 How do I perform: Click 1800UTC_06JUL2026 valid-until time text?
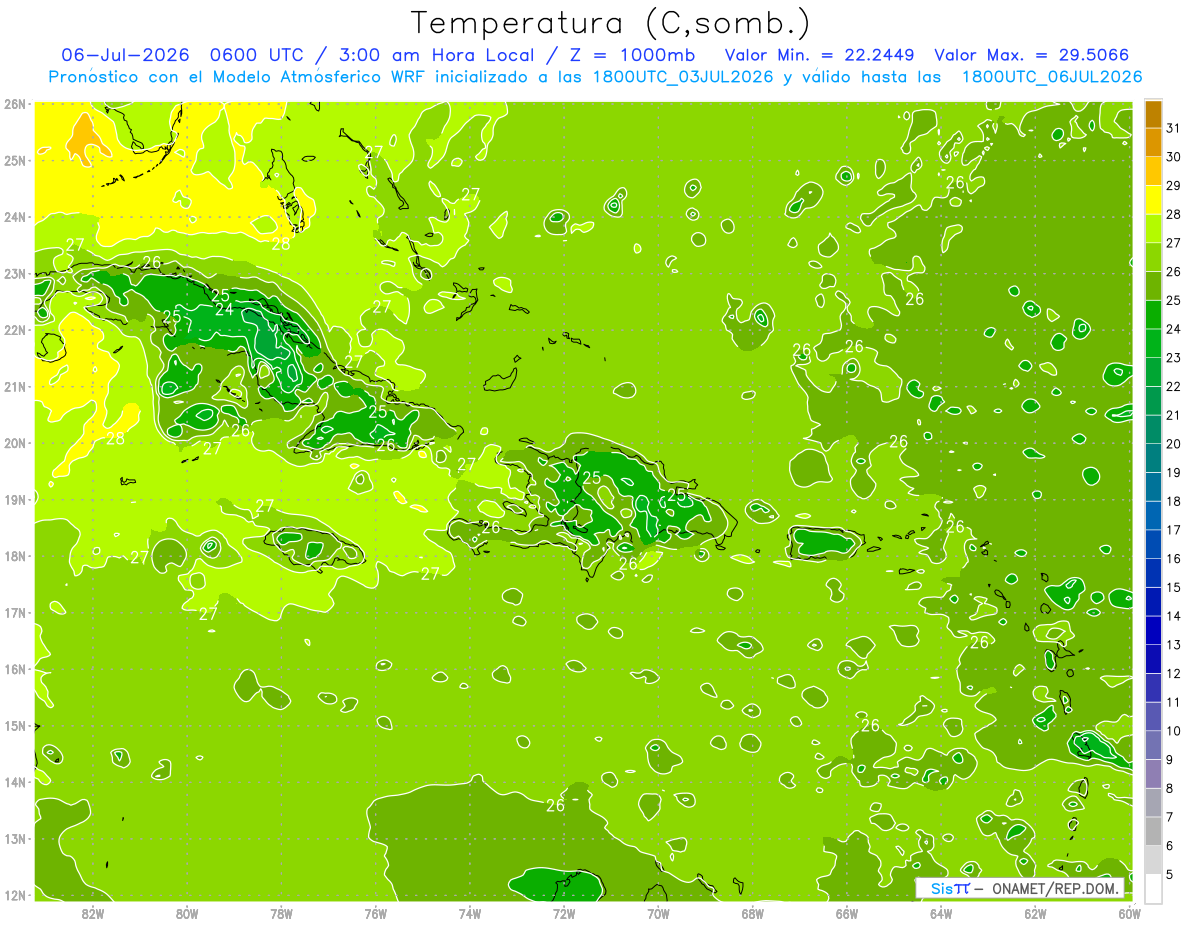1052,76
